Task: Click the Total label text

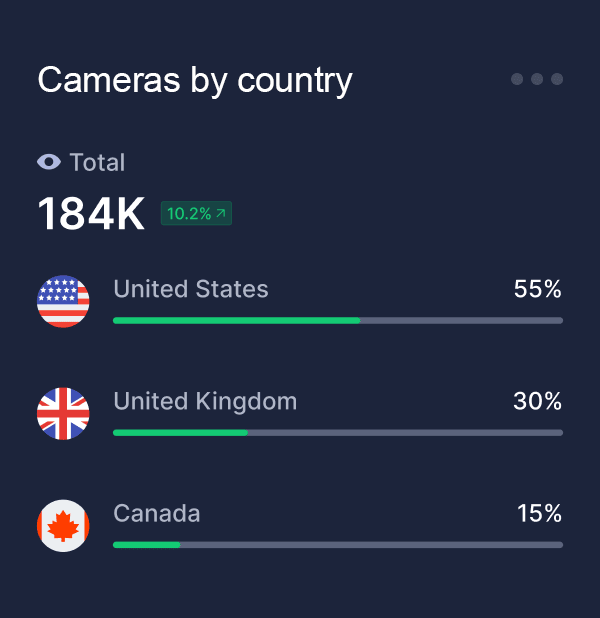Action: [x=98, y=162]
